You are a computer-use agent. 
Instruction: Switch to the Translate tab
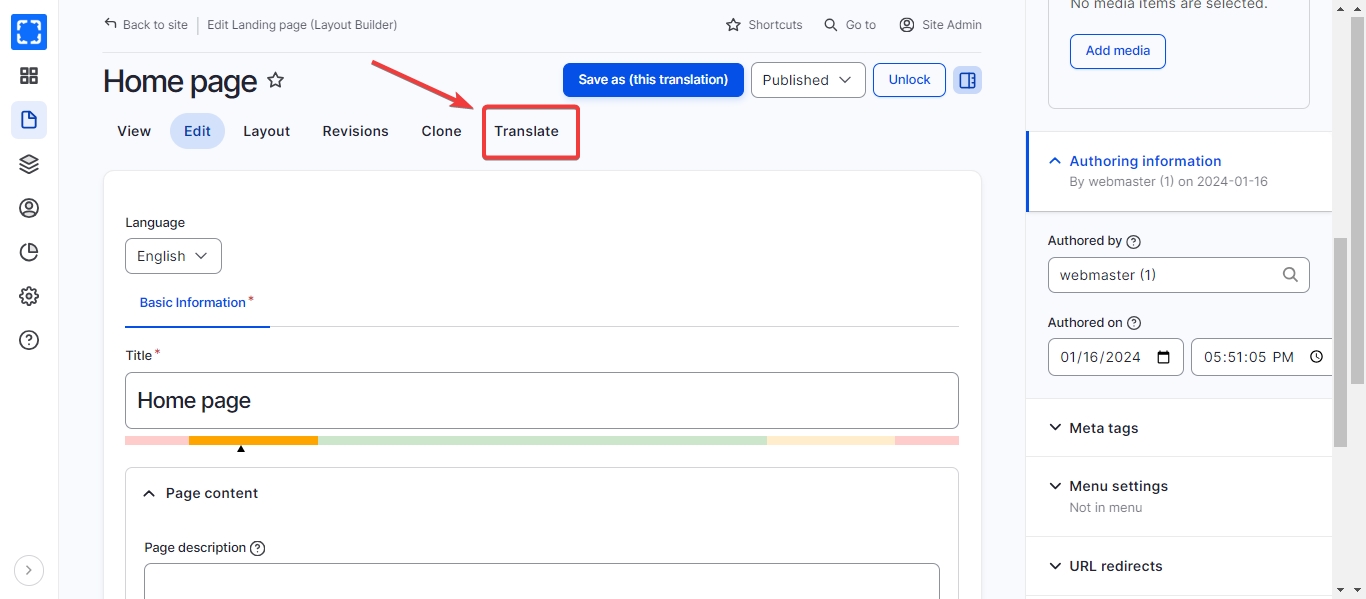pos(526,131)
